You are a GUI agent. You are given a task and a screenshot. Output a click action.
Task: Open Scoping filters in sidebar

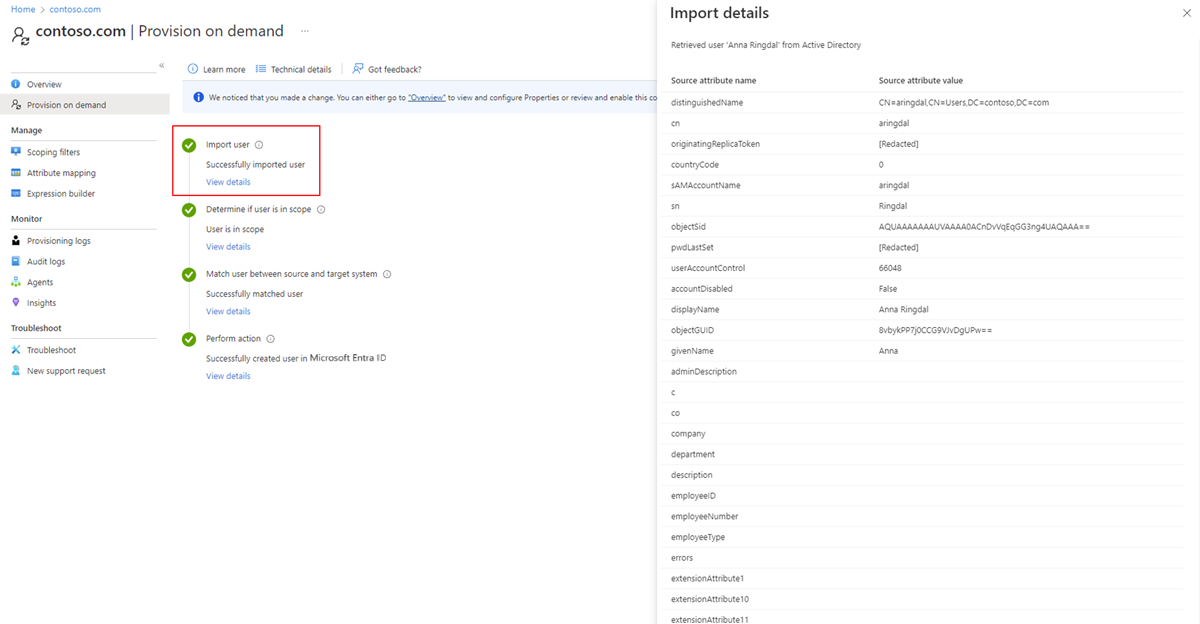(x=53, y=152)
